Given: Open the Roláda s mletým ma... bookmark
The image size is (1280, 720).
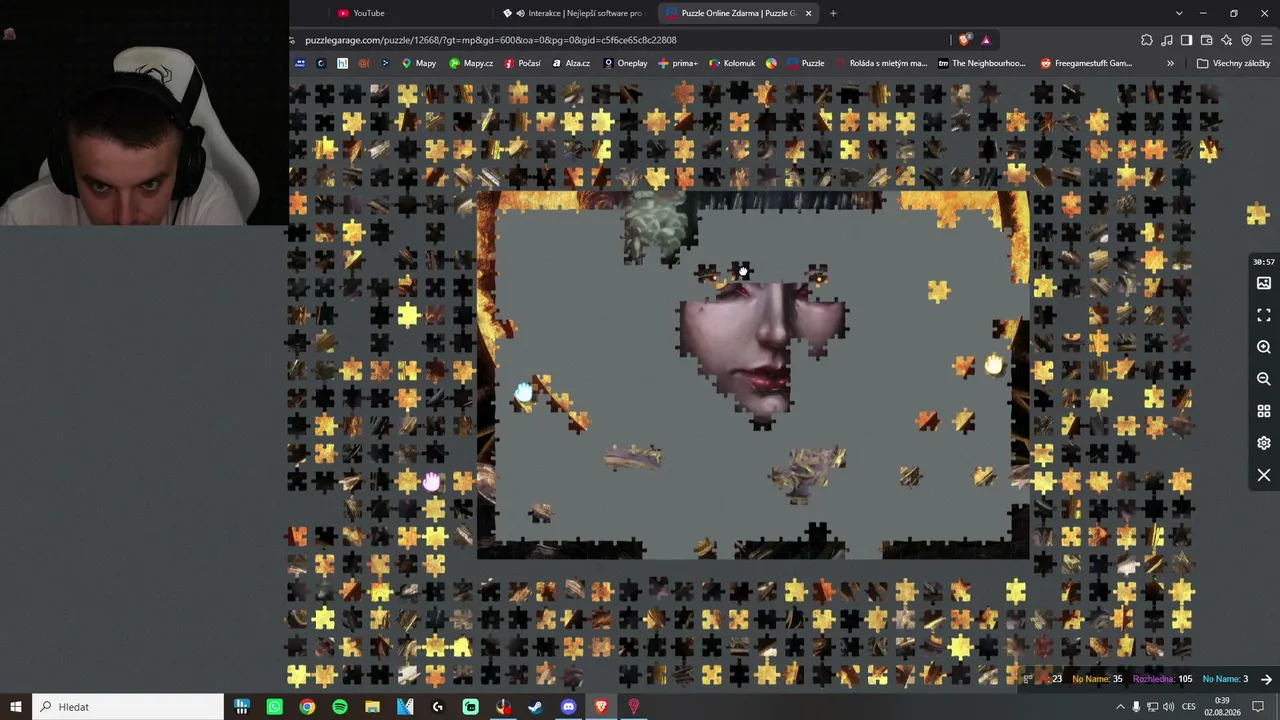Looking at the screenshot, I should (881, 63).
